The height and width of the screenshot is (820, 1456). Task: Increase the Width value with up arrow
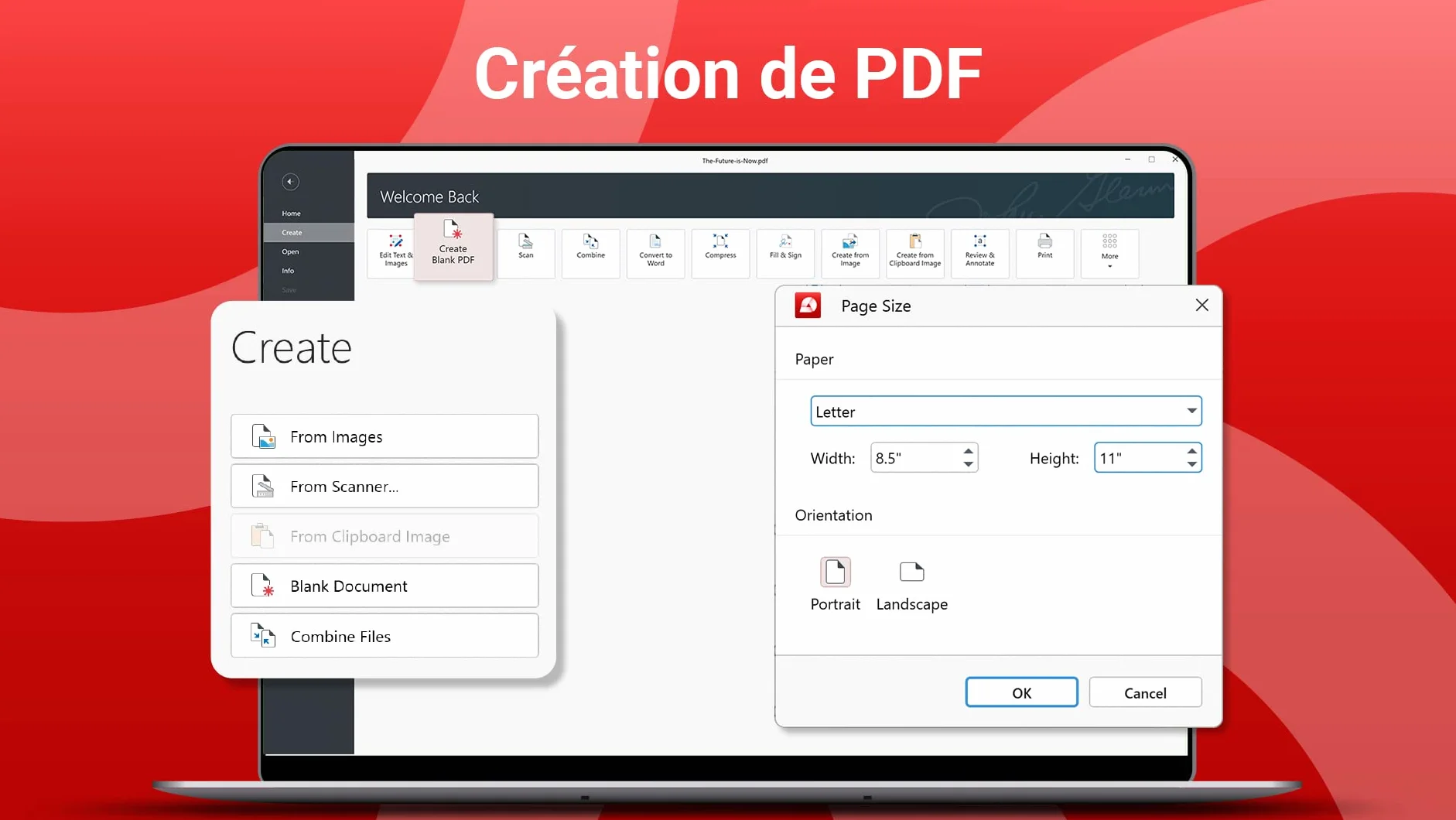click(969, 451)
